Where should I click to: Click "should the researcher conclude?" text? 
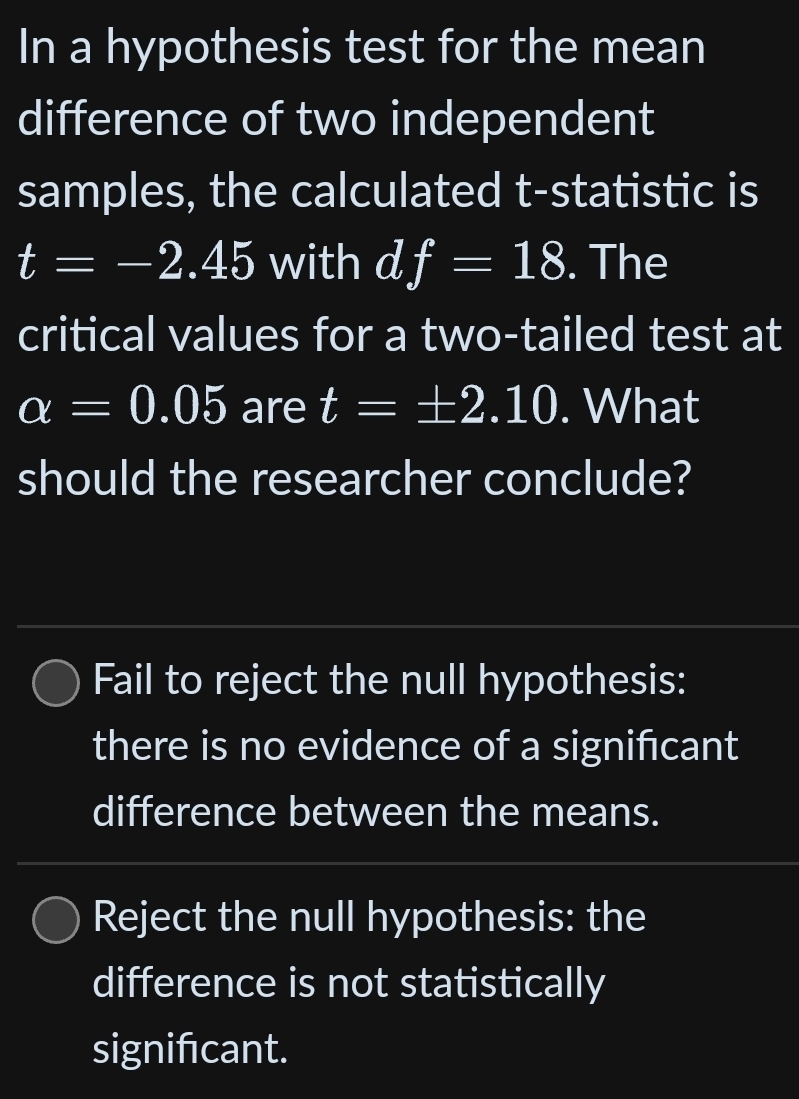[x=355, y=479]
